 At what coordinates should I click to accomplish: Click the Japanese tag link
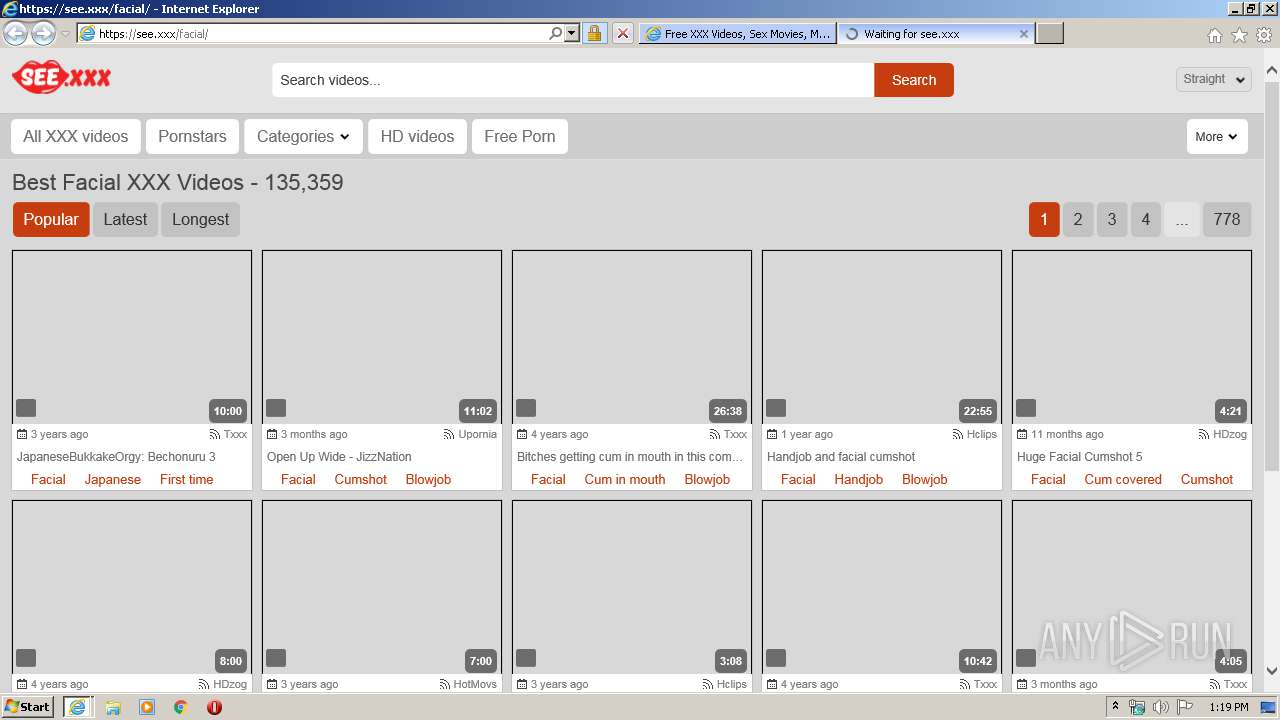click(113, 479)
